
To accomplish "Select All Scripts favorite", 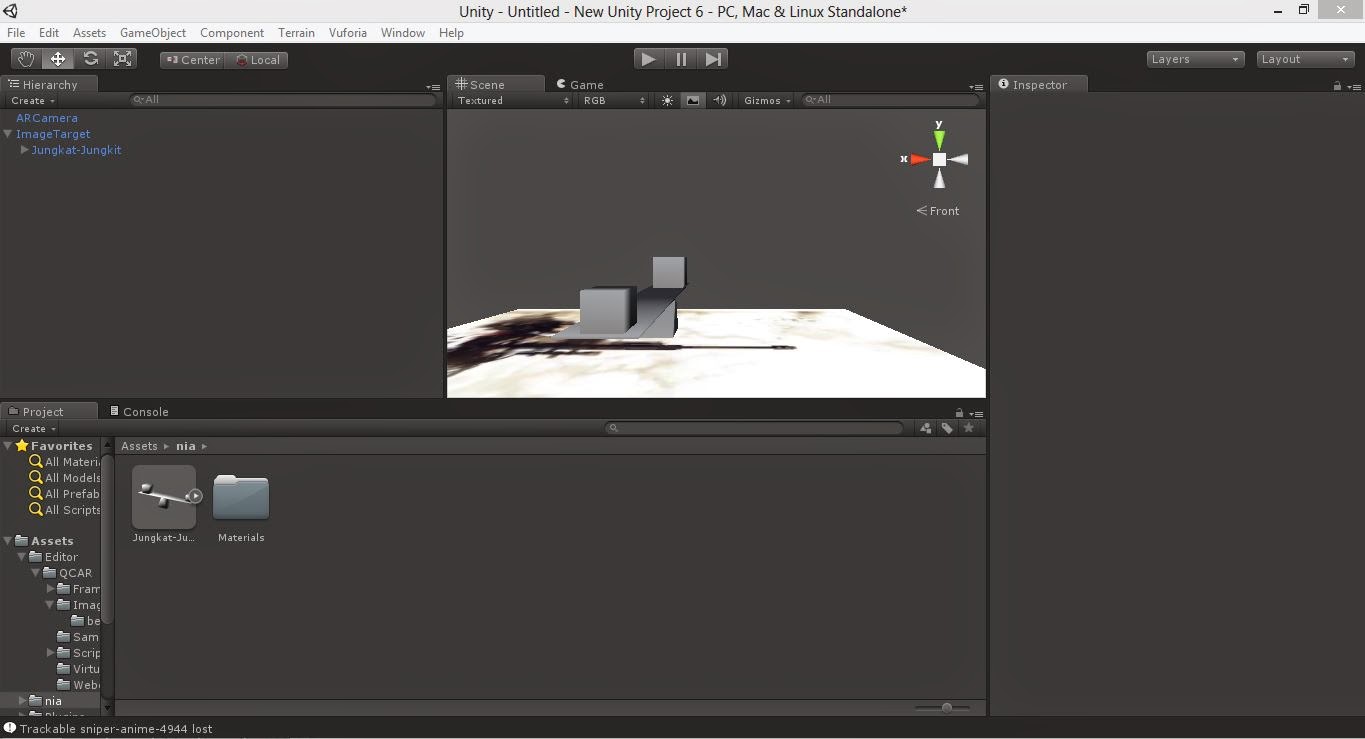I will (65, 510).
